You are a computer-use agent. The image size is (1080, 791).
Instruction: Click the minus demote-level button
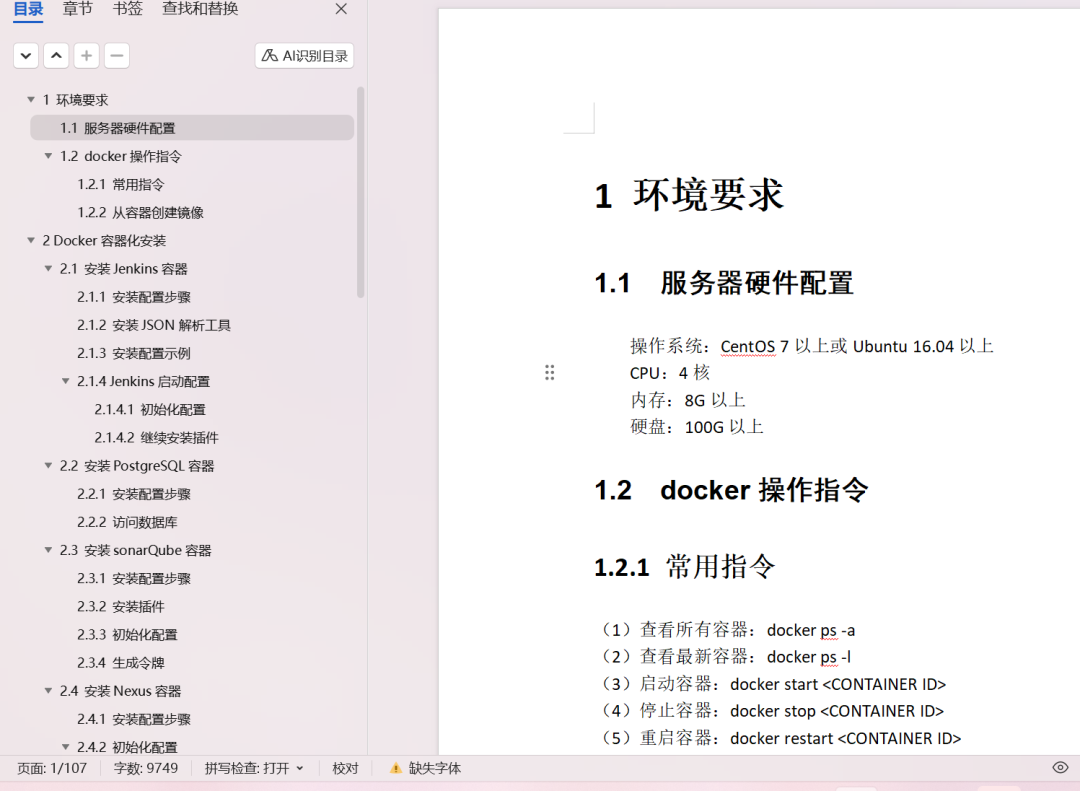[117, 56]
